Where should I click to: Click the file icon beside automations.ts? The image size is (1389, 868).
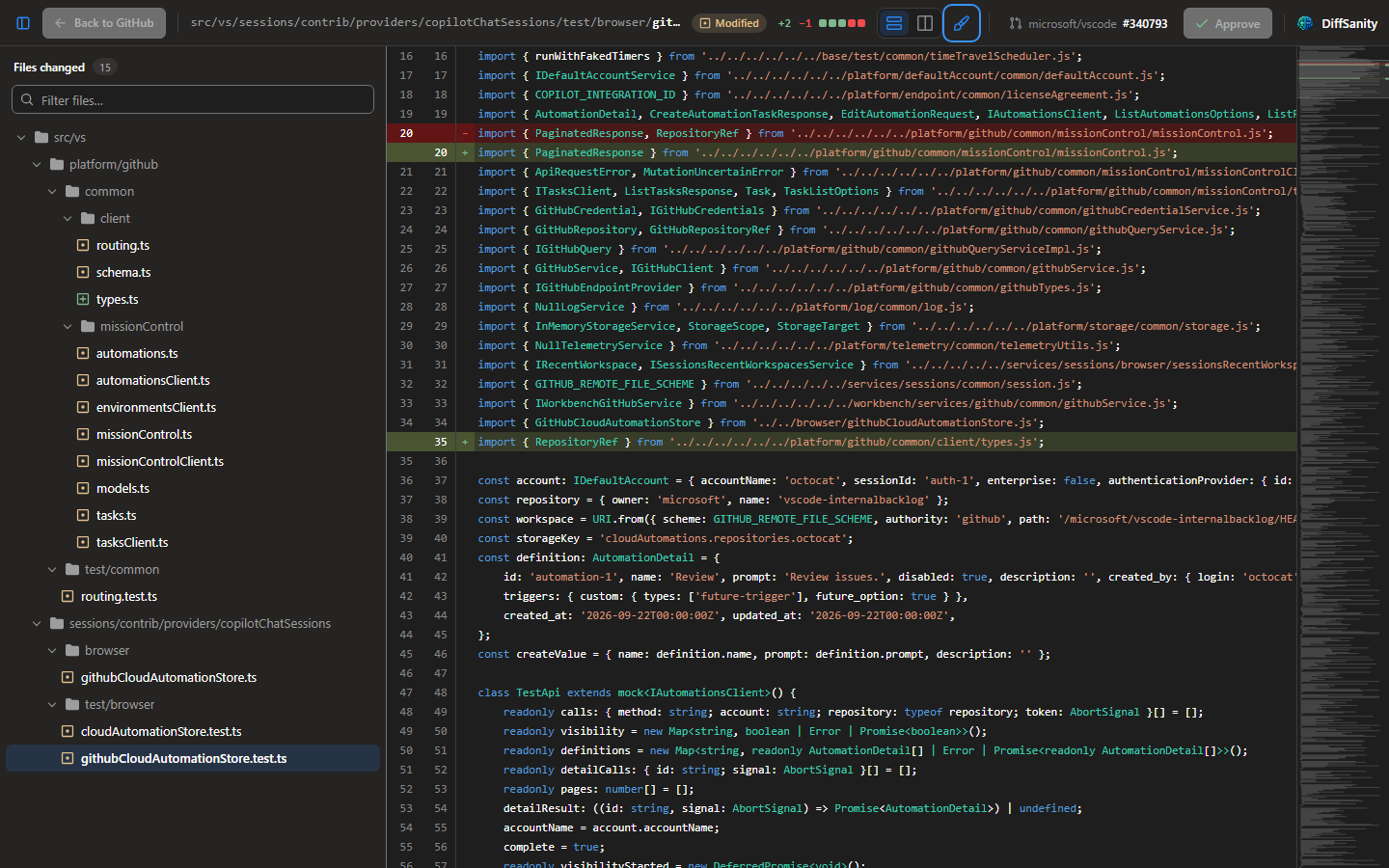click(83, 353)
